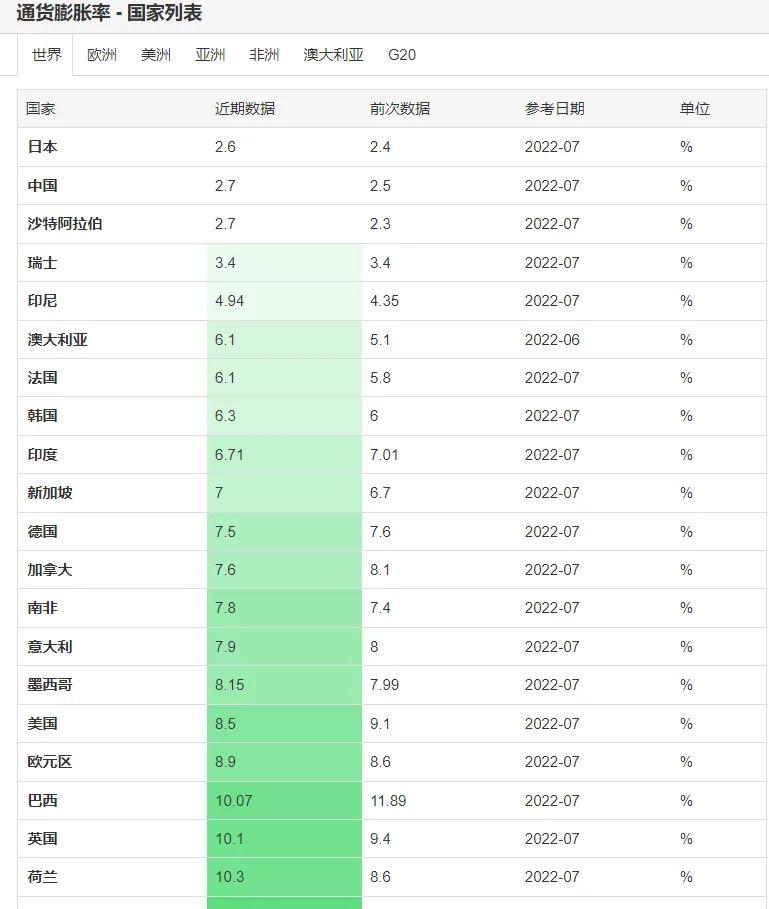Open the 巴西 country link
The height and width of the screenshot is (909, 769).
pyautogui.click(x=42, y=801)
